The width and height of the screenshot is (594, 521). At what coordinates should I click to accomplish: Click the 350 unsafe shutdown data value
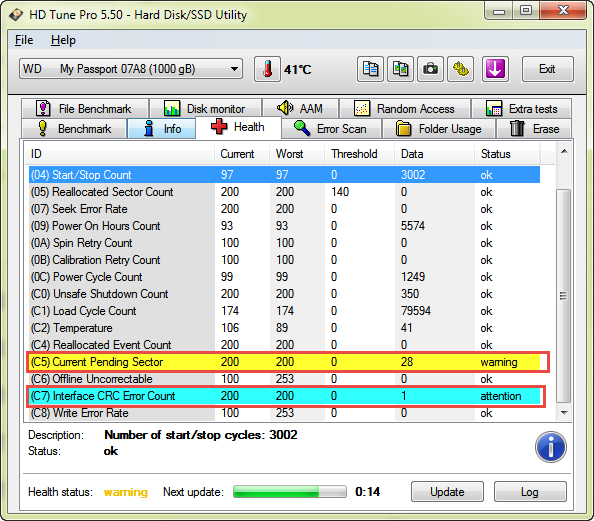[x=410, y=294]
